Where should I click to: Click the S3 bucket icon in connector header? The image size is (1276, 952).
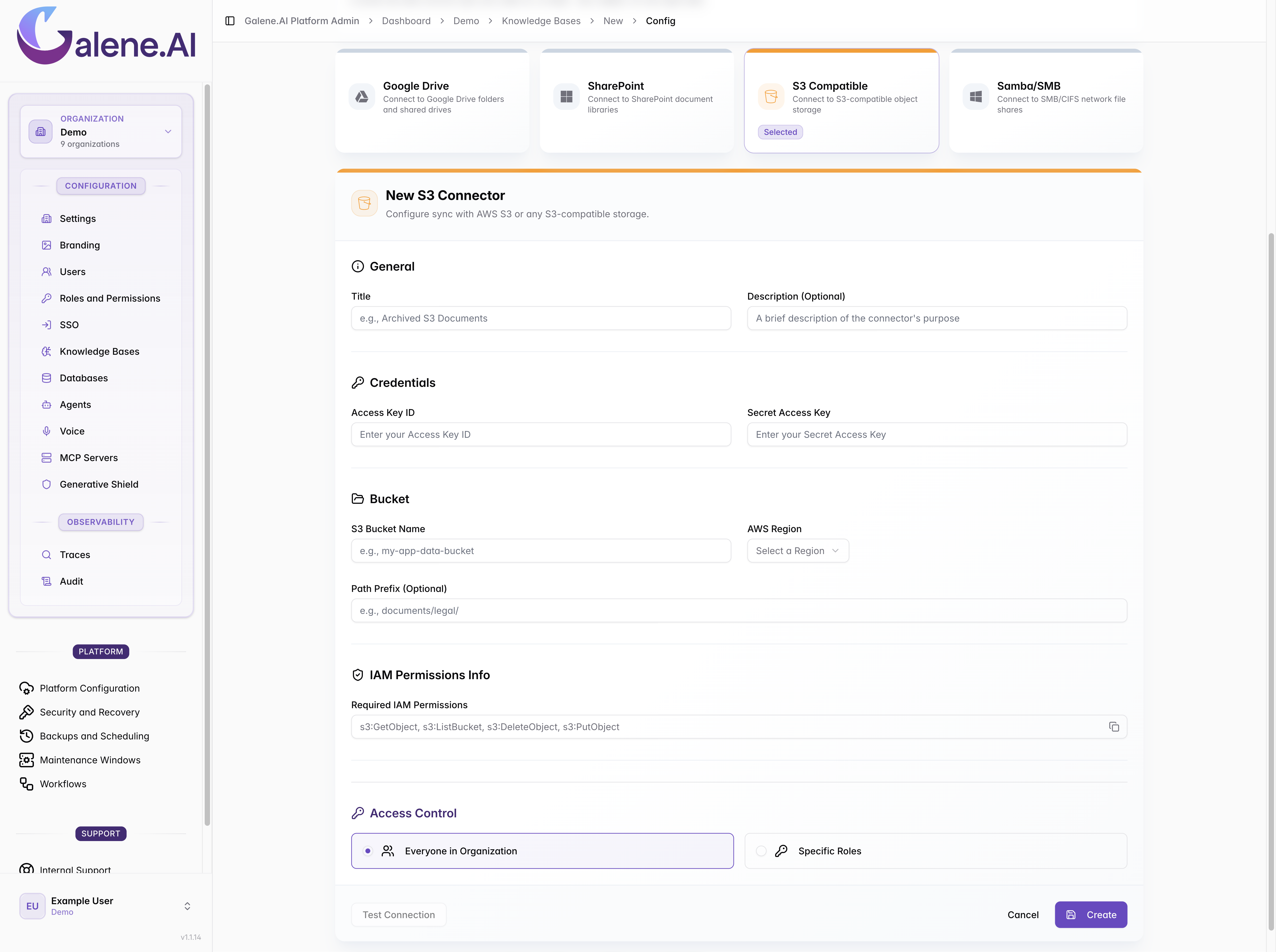pyautogui.click(x=364, y=204)
